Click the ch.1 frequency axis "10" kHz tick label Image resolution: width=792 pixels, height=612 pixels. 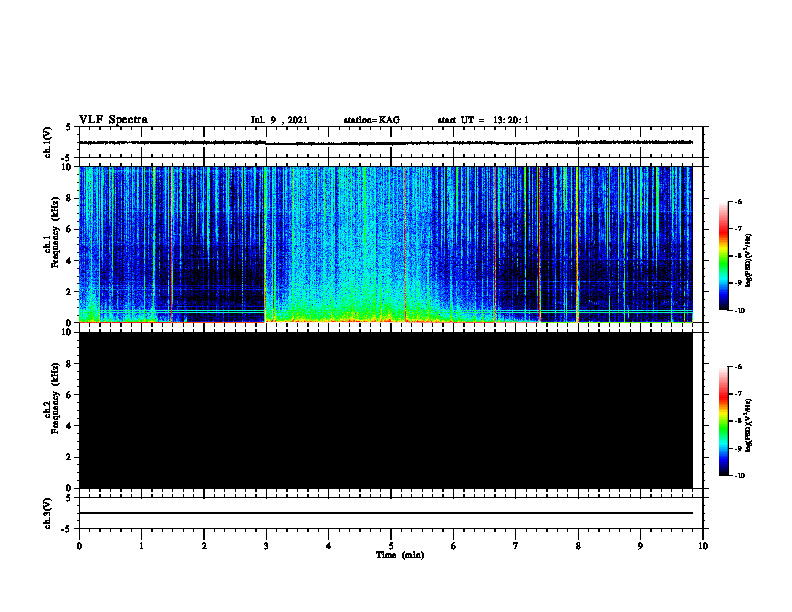[x=67, y=167]
